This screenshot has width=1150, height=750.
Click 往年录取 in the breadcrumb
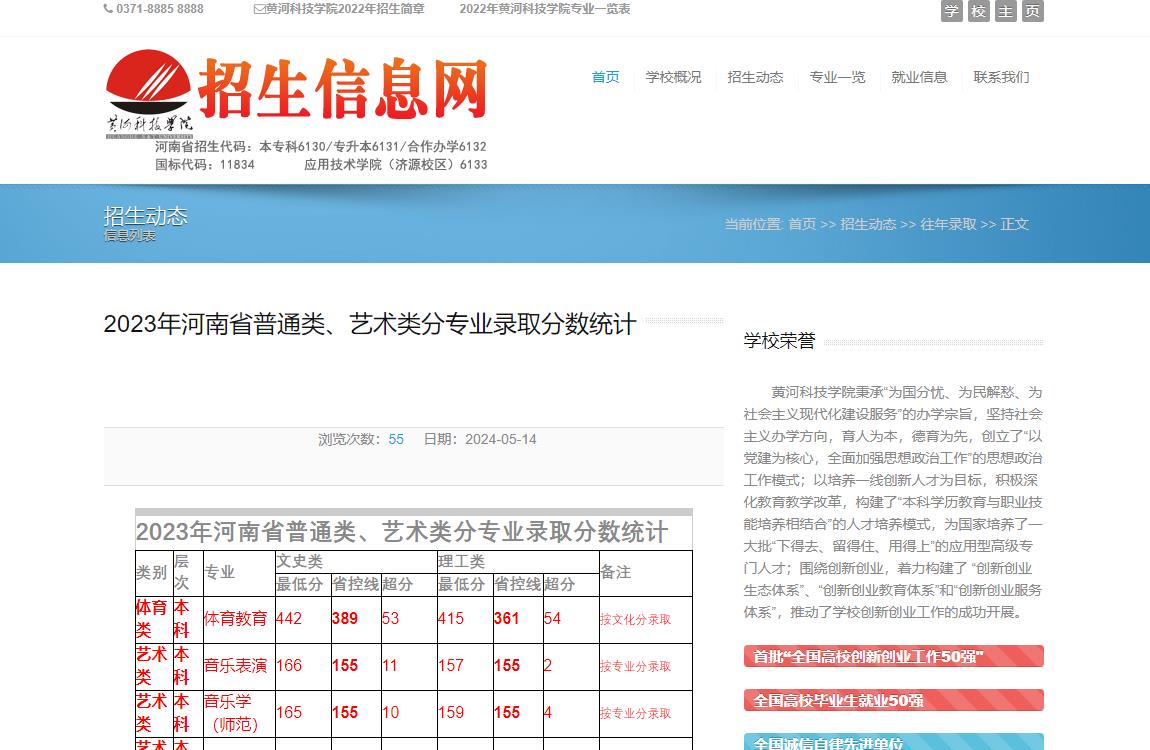[948, 224]
